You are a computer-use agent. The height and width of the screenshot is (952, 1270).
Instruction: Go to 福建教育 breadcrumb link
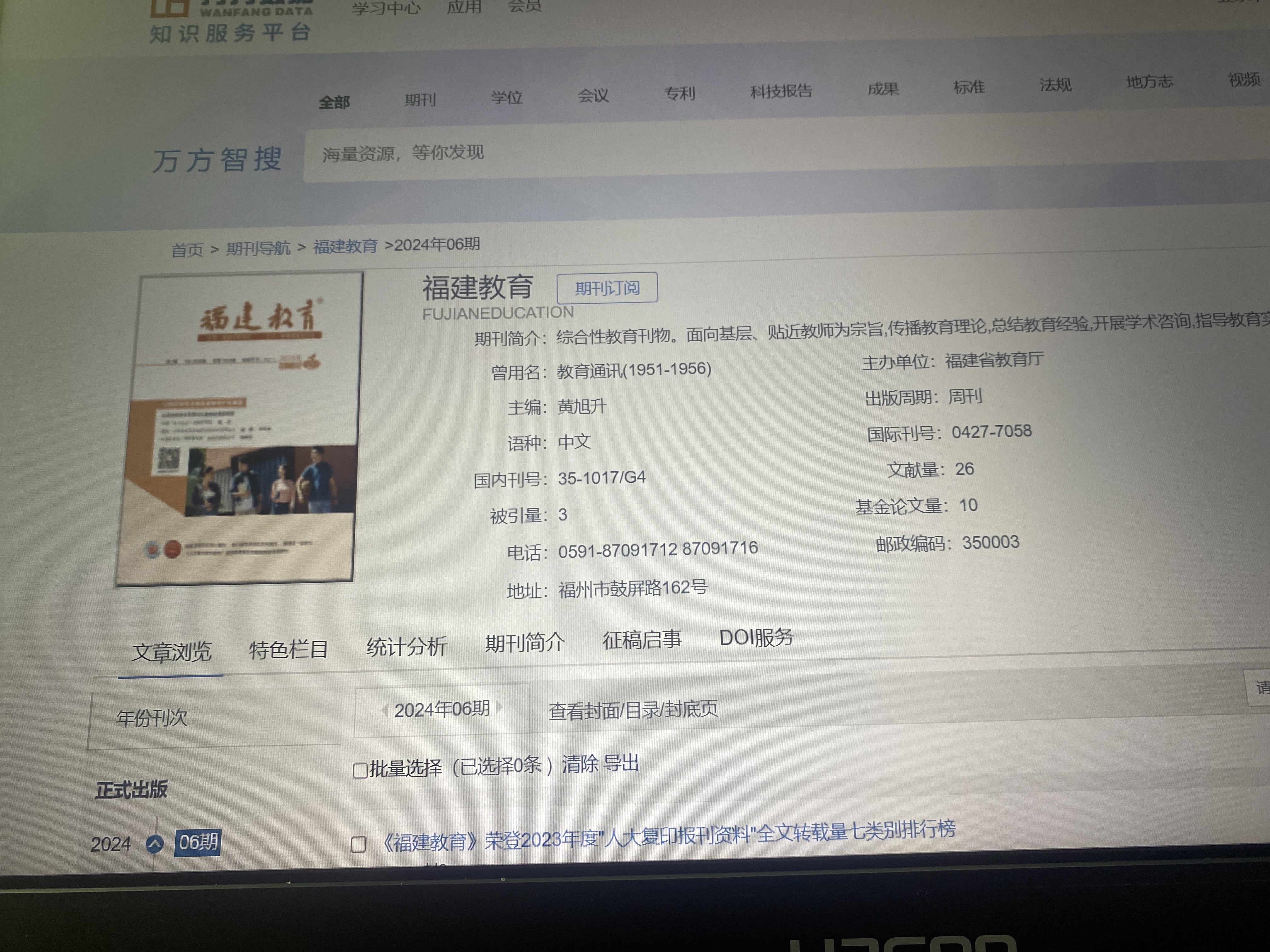(x=345, y=246)
